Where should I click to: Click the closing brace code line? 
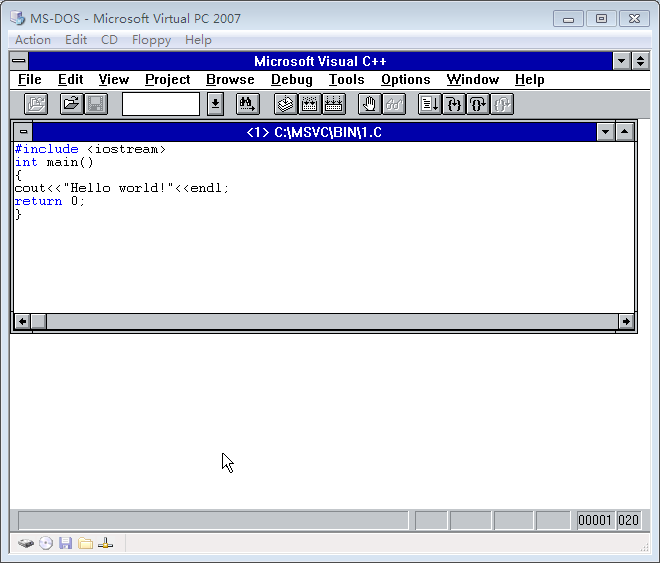coord(18,214)
